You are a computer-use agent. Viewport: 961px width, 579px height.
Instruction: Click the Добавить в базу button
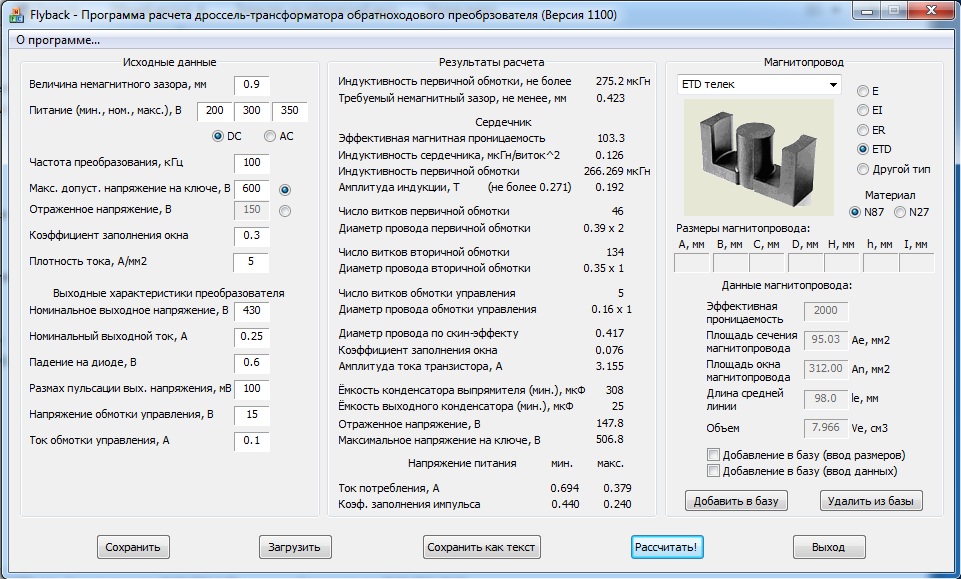pyautogui.click(x=736, y=500)
